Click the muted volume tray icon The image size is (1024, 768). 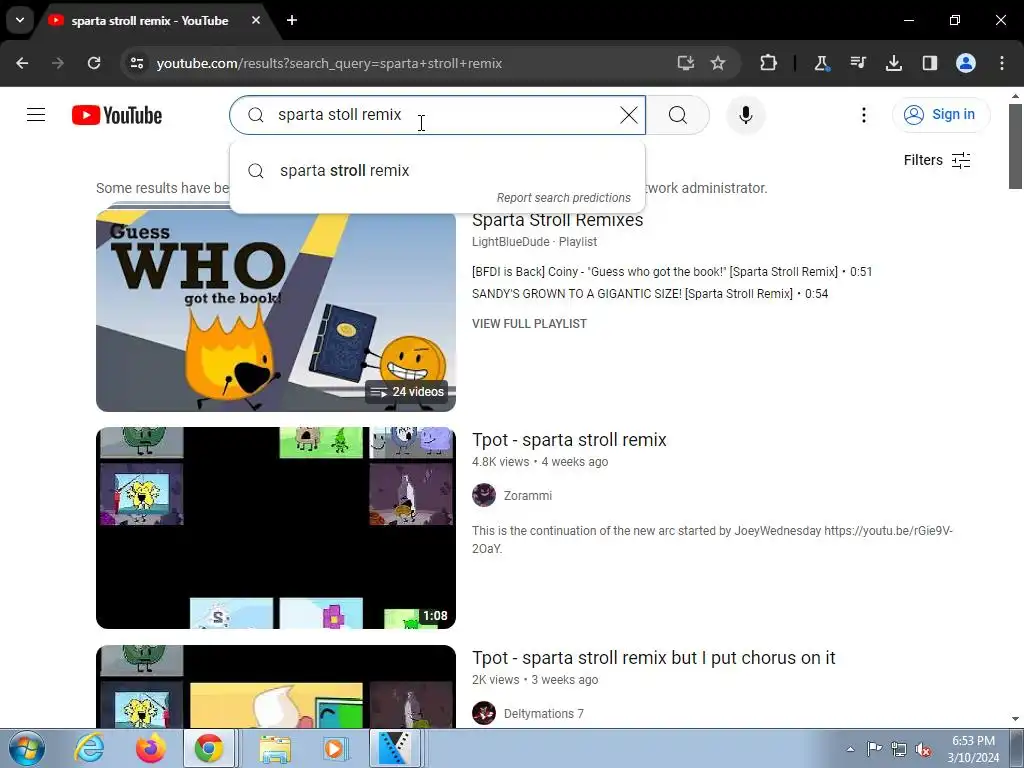pyautogui.click(x=923, y=750)
